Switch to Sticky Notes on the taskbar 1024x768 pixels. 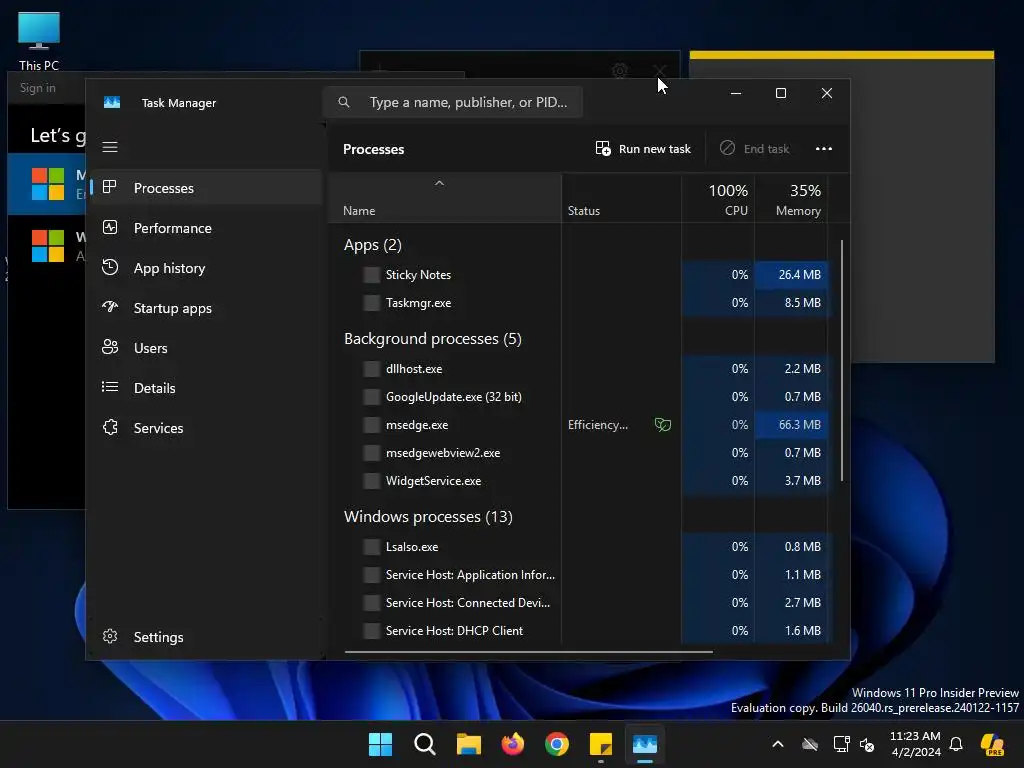[601, 744]
